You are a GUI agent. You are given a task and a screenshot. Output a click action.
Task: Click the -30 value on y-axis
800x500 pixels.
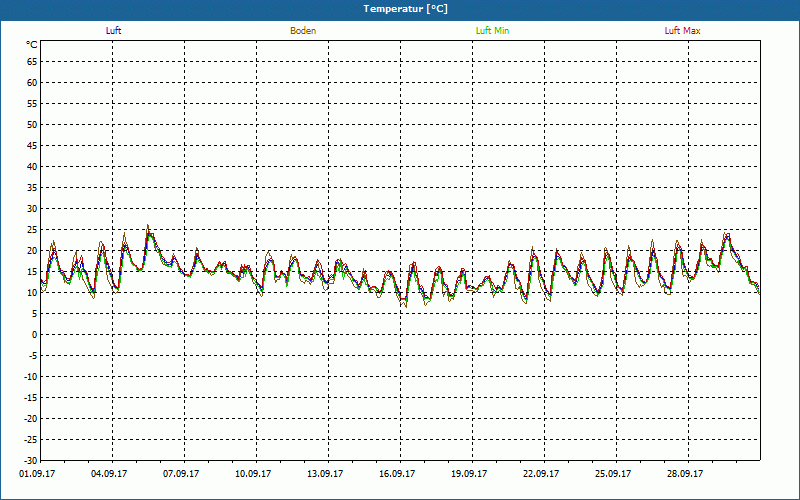click(31, 461)
